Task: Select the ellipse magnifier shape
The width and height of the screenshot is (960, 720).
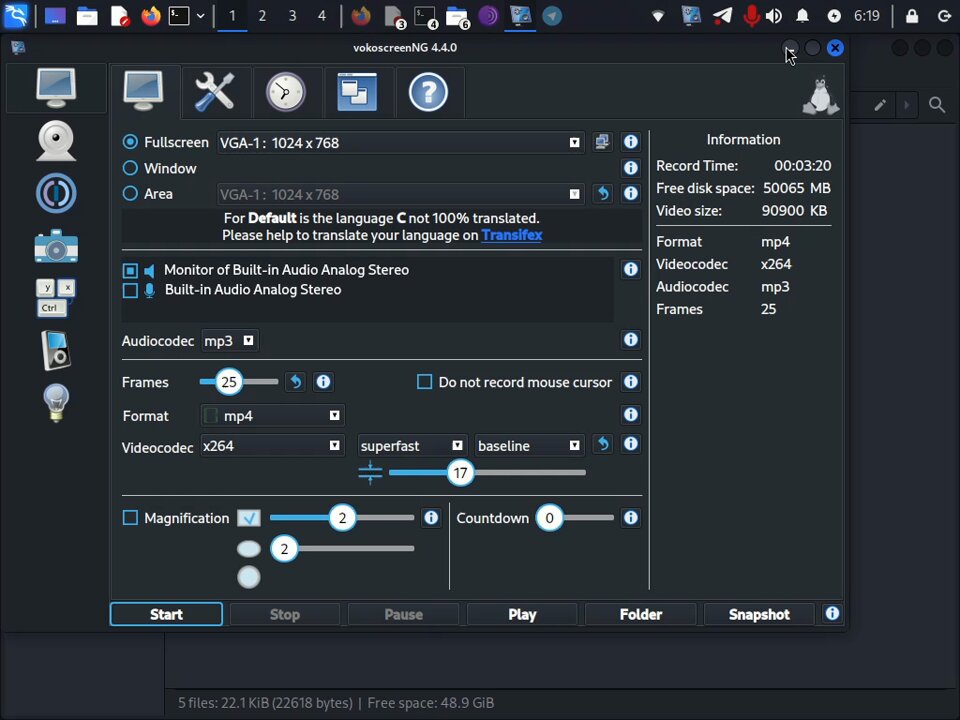Action: coord(249,549)
